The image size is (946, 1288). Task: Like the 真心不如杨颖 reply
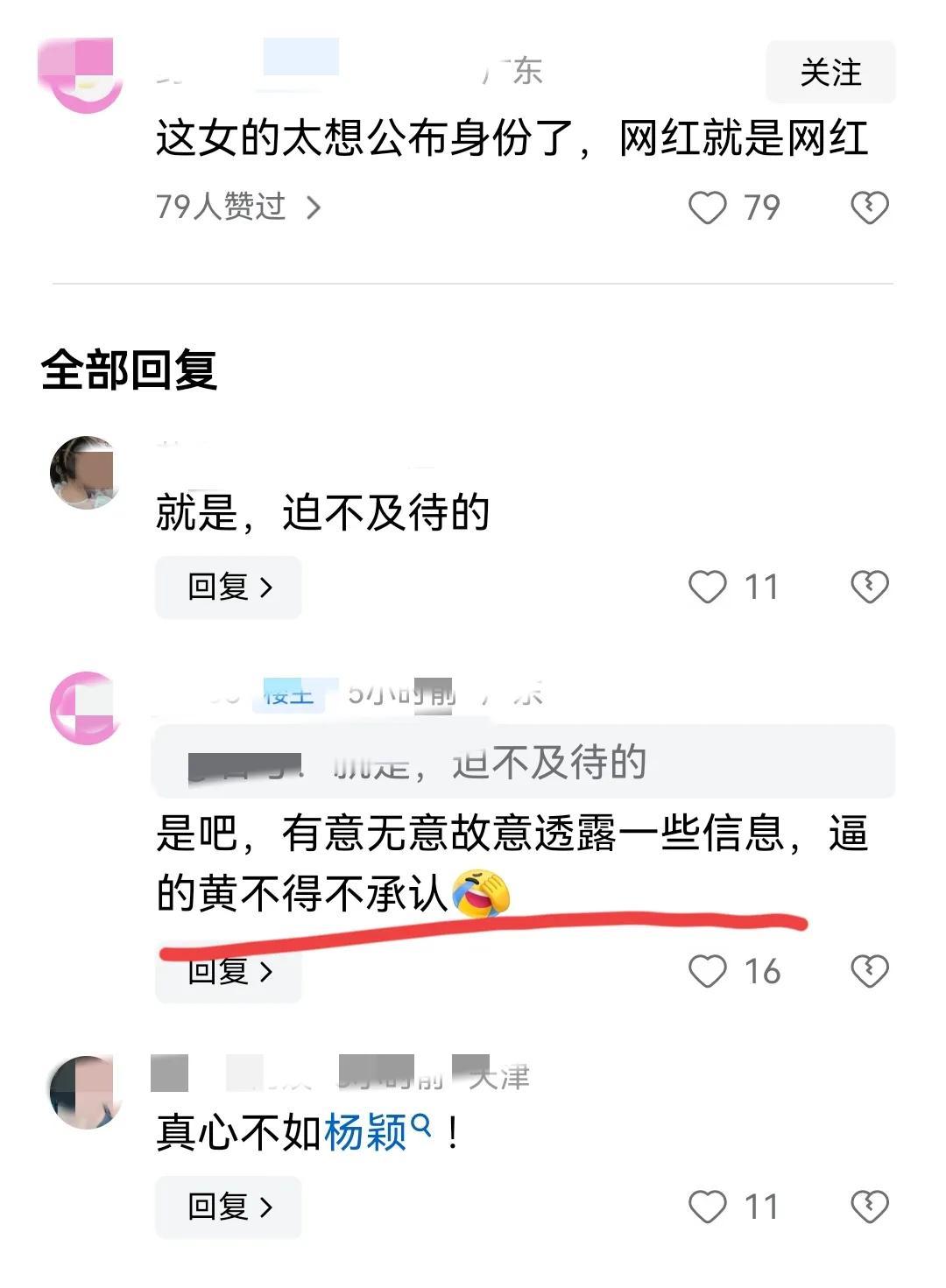[708, 1207]
